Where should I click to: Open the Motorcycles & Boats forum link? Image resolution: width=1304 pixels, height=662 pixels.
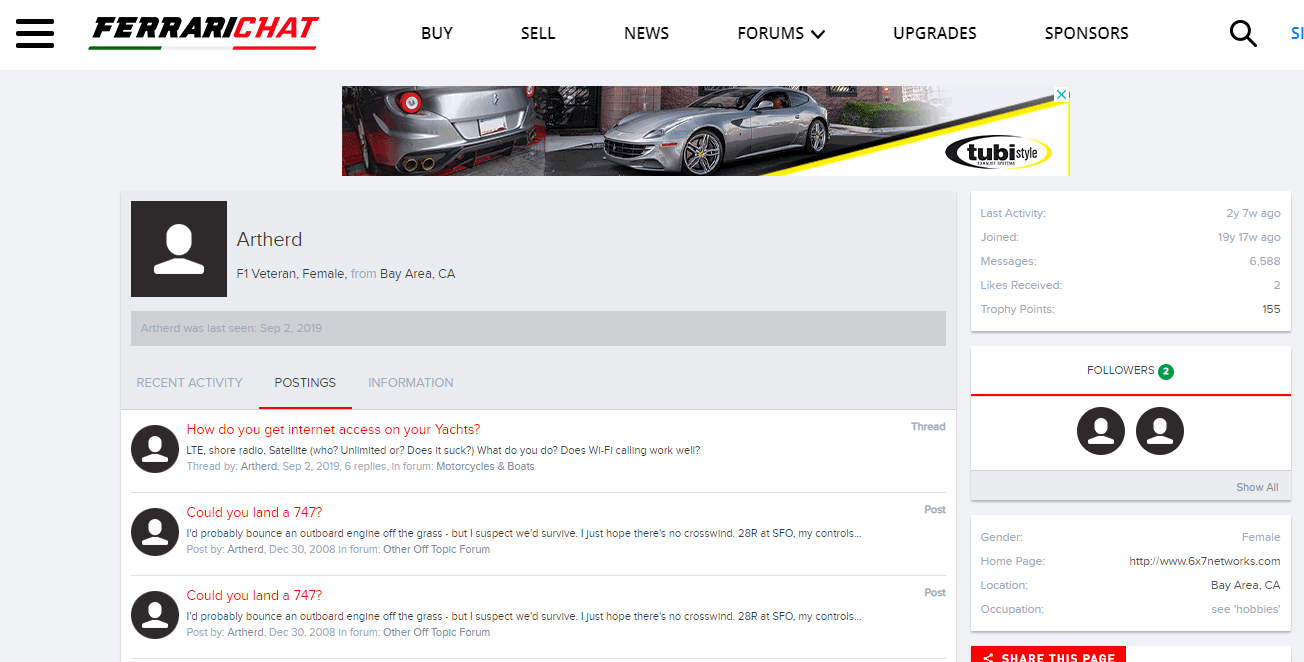pyautogui.click(x=485, y=467)
